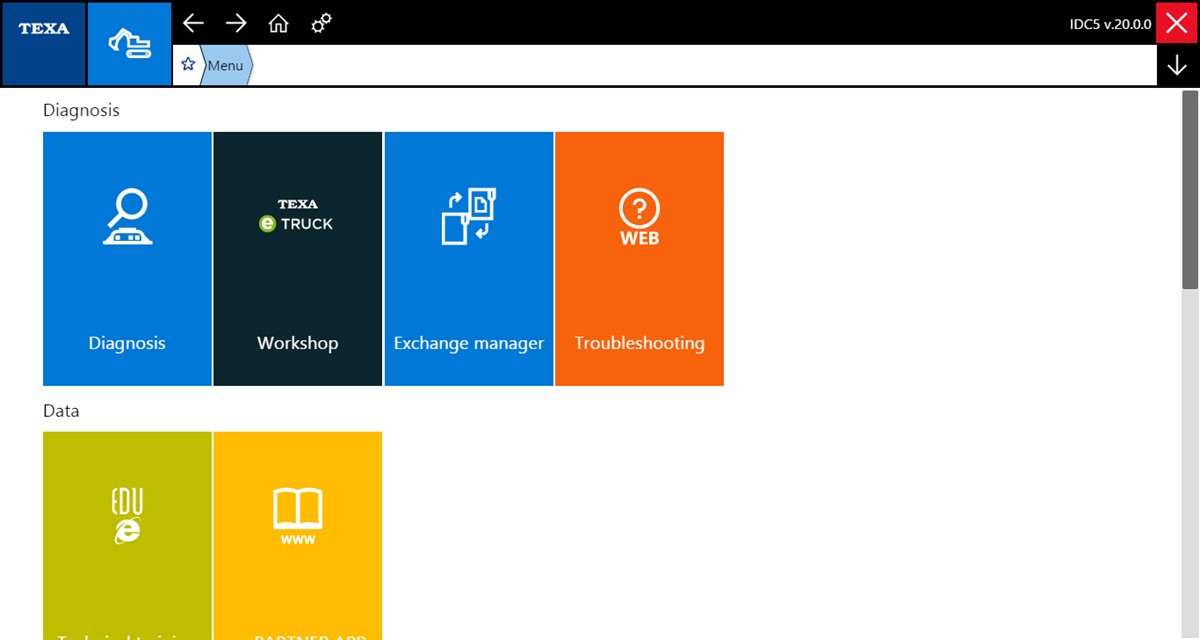
Task: Click the Data section heading
Action: tap(61, 411)
